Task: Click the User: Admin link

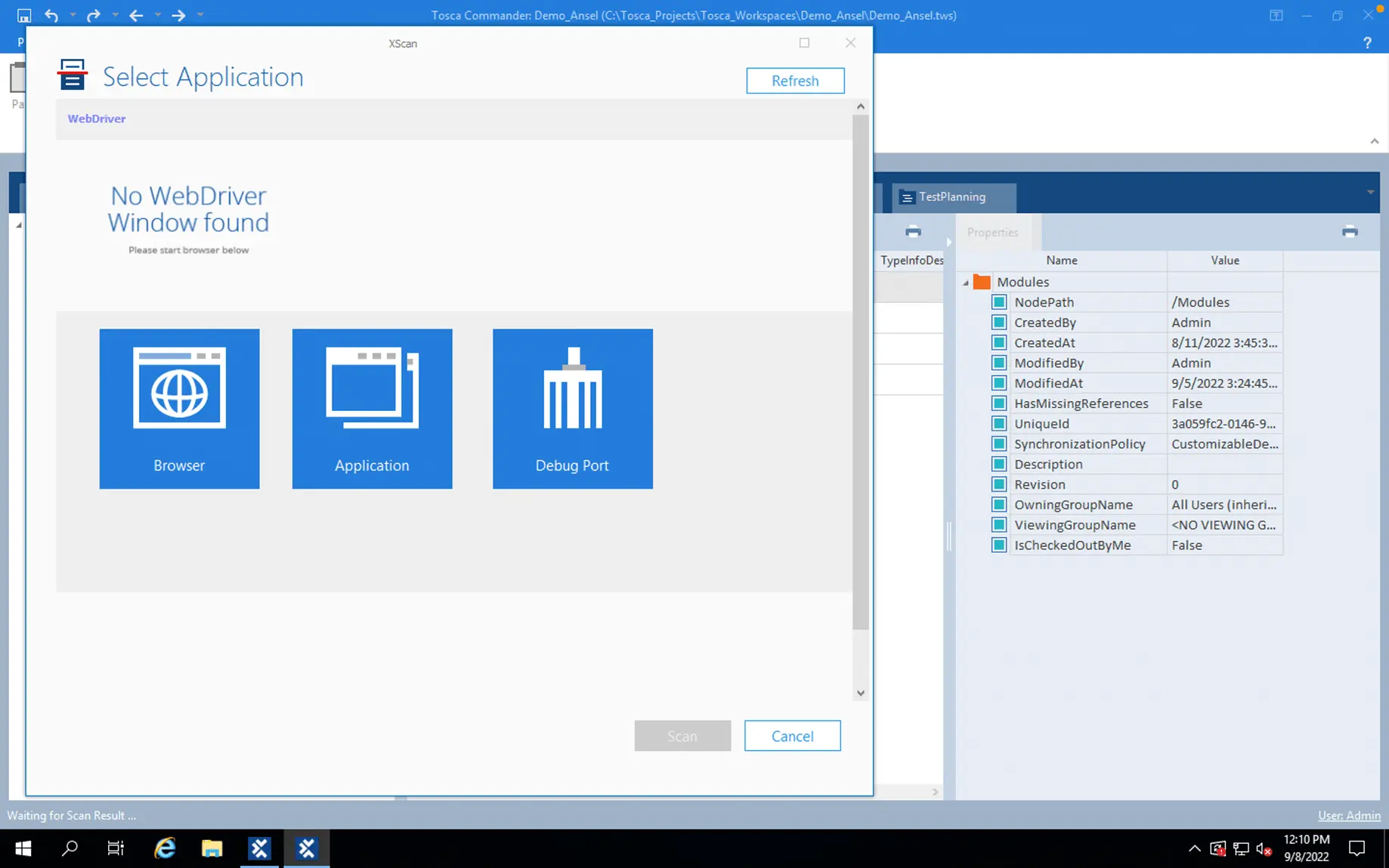Action: pyautogui.click(x=1349, y=815)
